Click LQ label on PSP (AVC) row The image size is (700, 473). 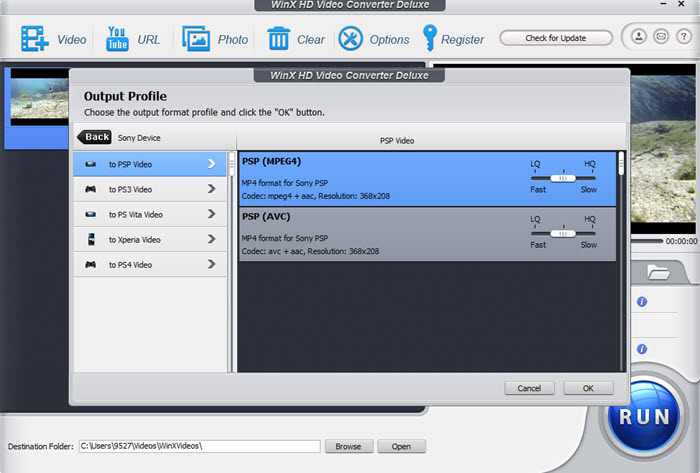(x=535, y=219)
